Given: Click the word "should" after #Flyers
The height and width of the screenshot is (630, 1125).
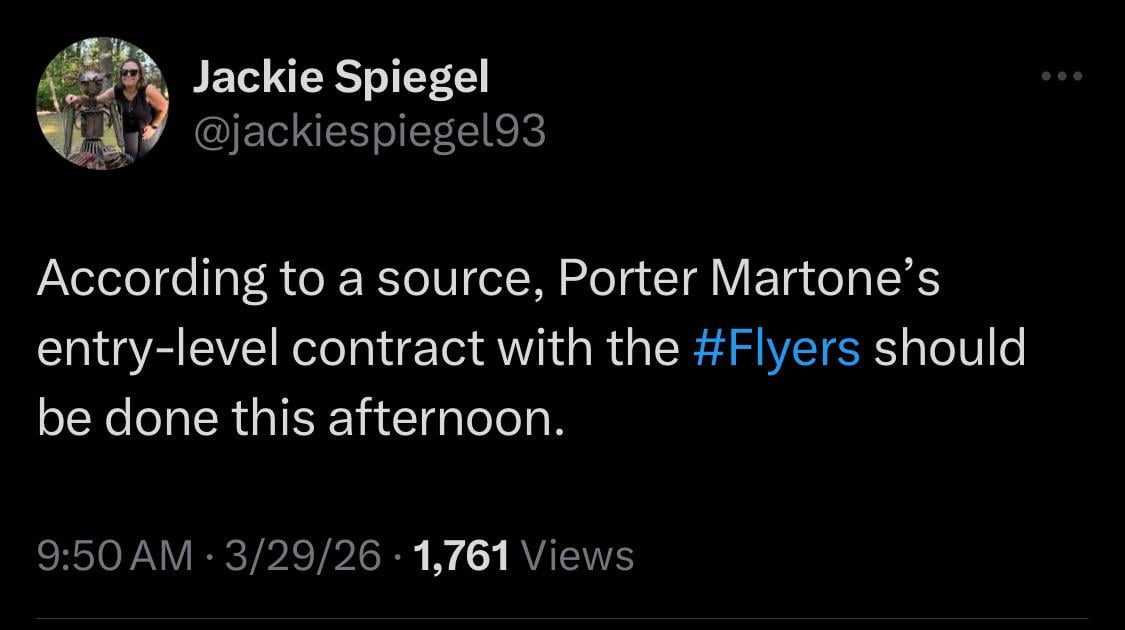Looking at the screenshot, I should (x=950, y=347).
